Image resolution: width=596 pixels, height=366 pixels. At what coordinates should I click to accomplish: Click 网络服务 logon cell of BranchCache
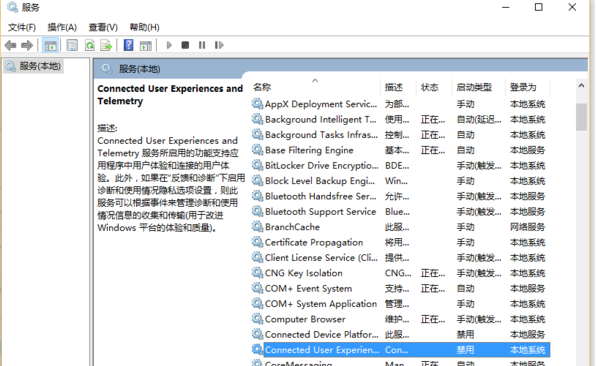(x=528, y=227)
